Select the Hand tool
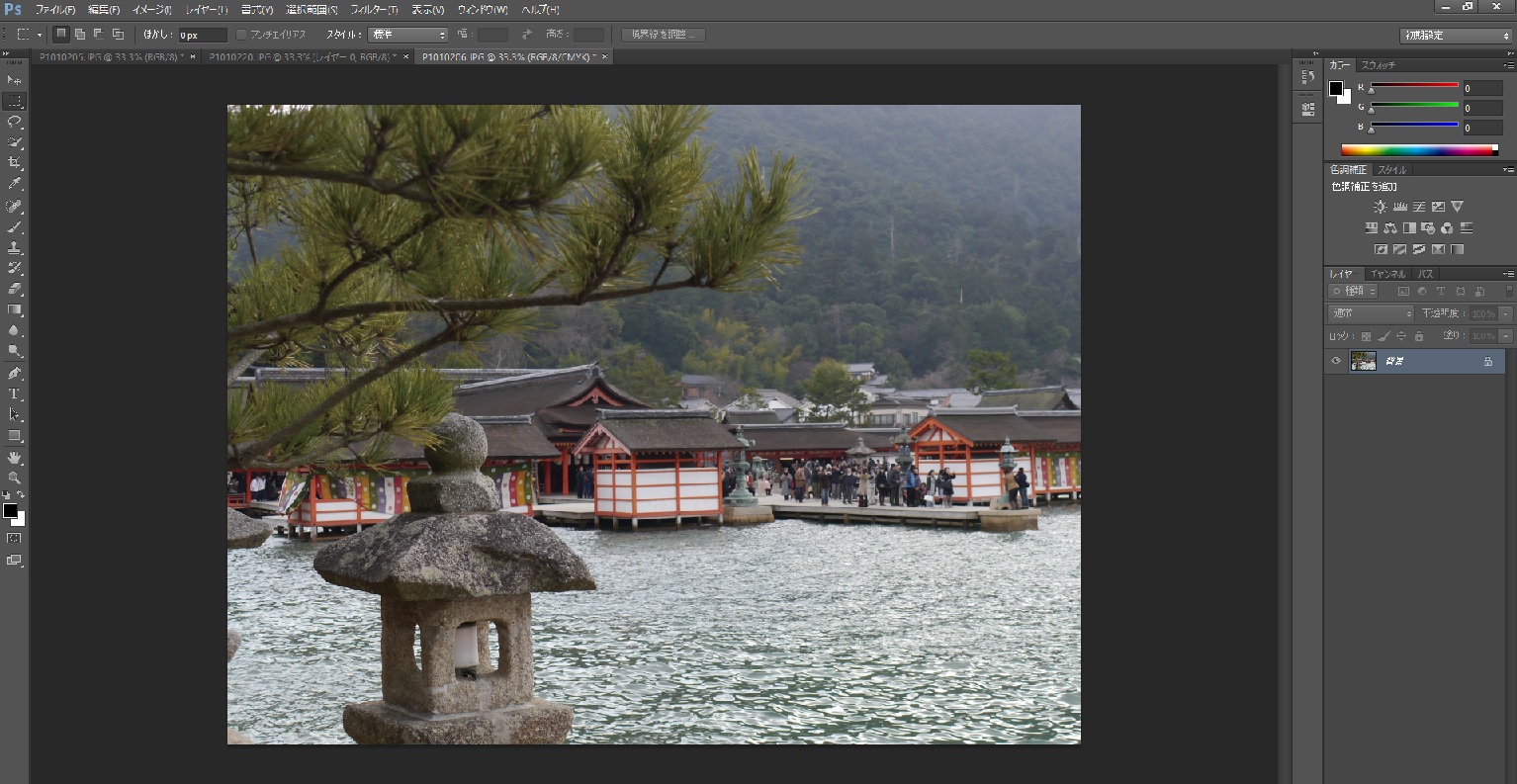This screenshot has height=784, width=1517. click(15, 458)
